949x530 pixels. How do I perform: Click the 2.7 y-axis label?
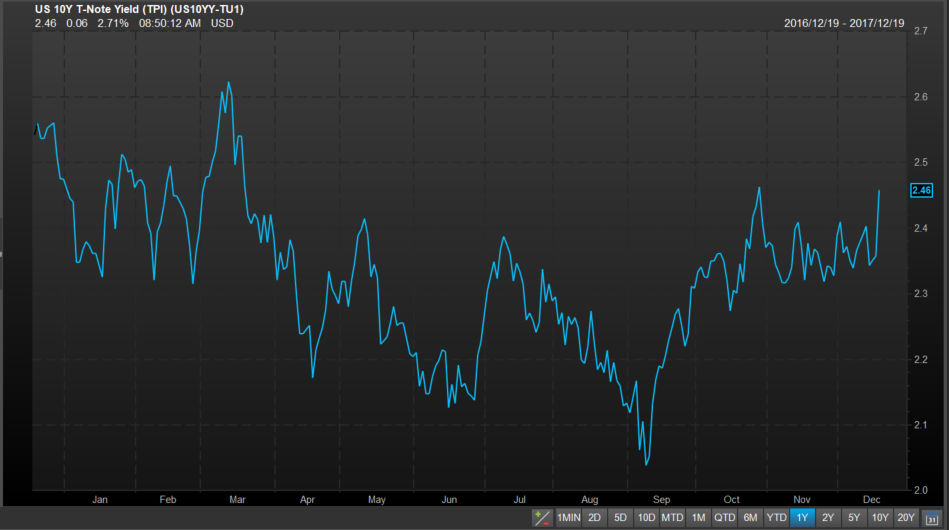point(921,31)
